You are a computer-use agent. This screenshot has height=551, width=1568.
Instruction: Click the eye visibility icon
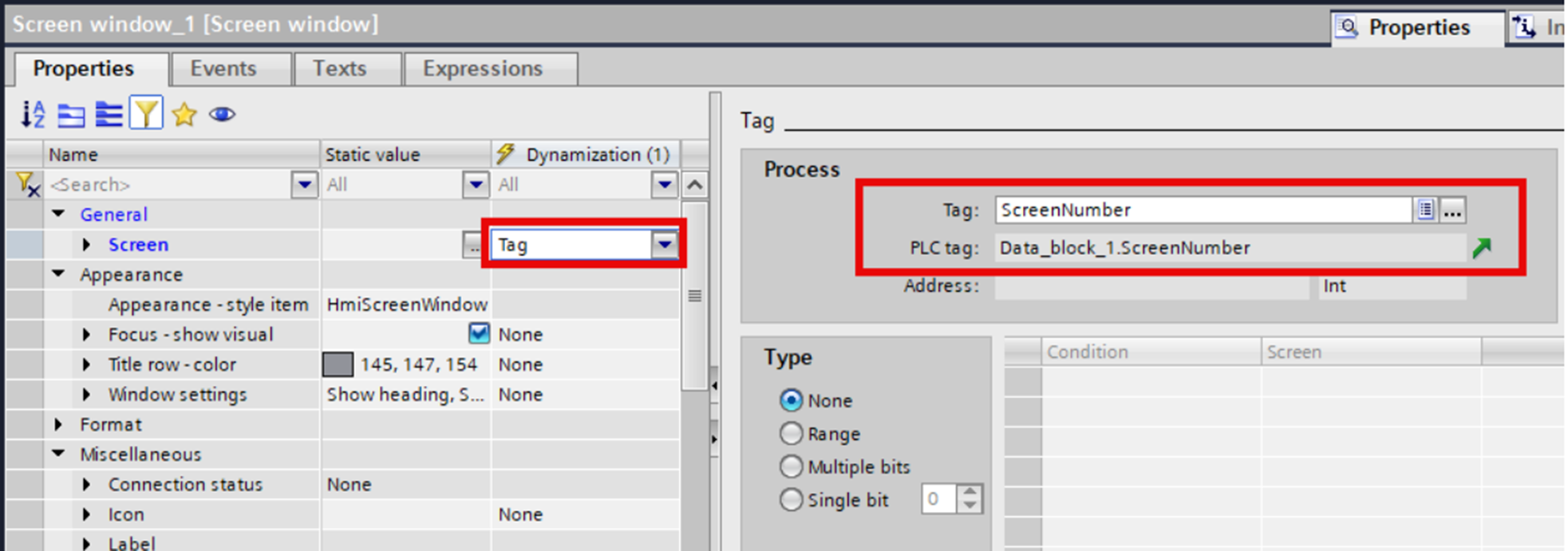point(222,115)
